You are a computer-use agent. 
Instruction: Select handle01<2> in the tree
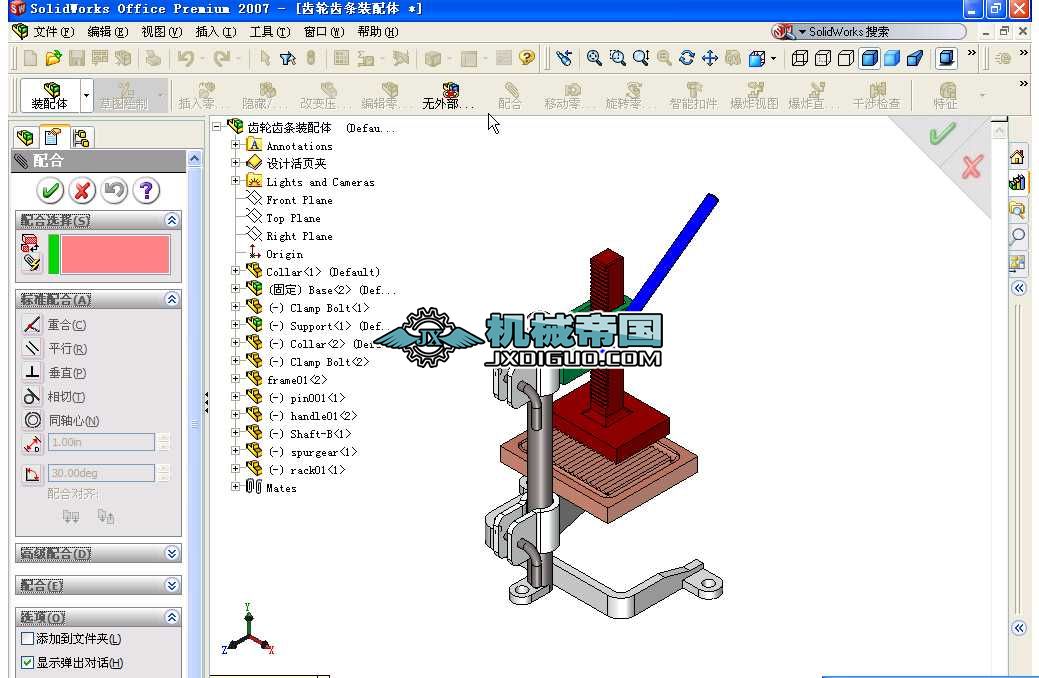pyautogui.click(x=323, y=416)
